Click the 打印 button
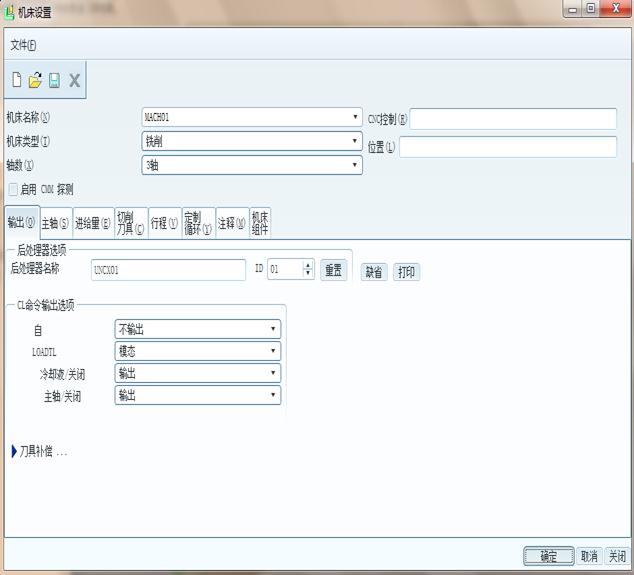 click(x=405, y=272)
